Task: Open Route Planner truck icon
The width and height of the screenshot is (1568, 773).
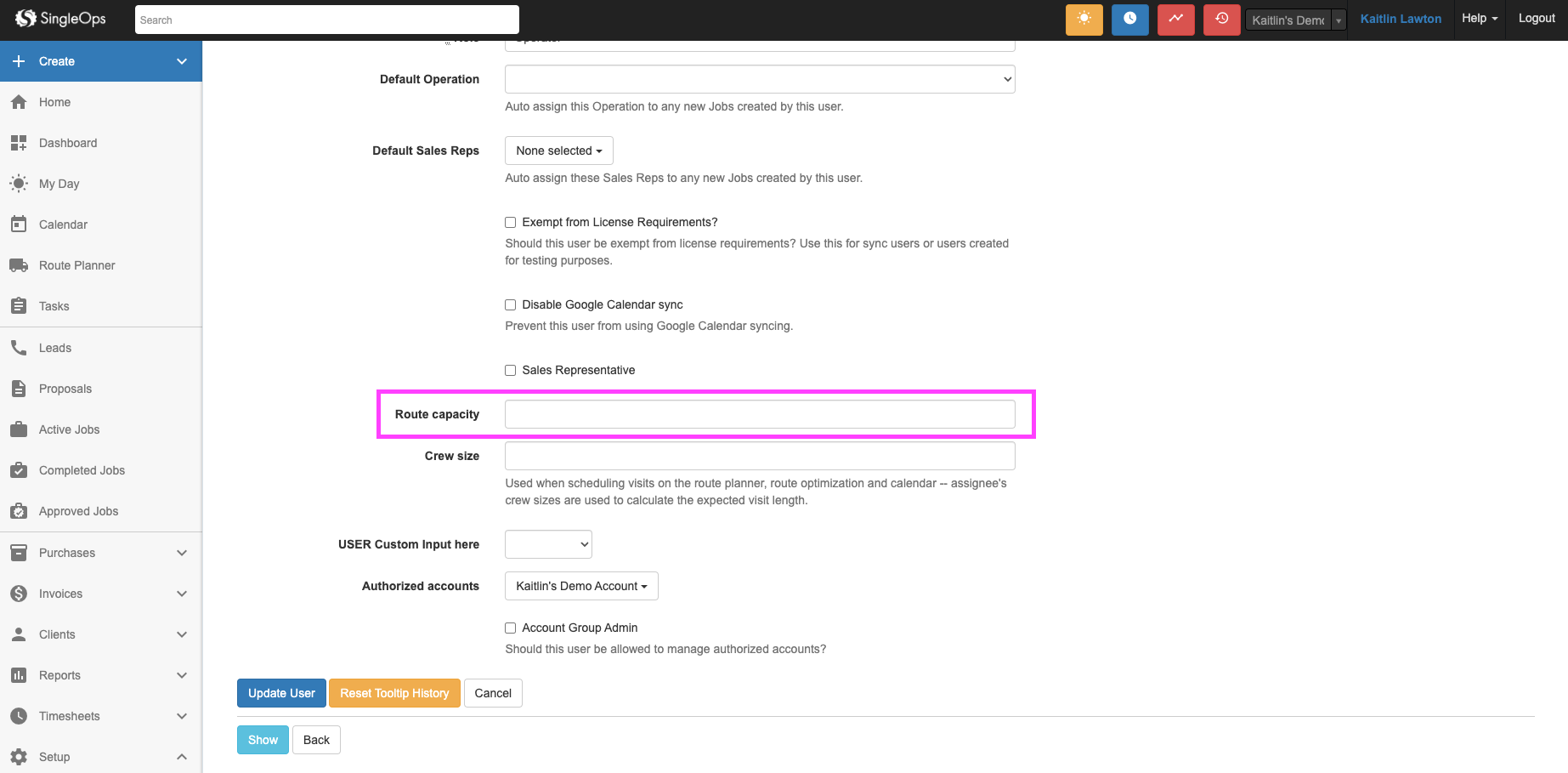Action: pyautogui.click(x=19, y=265)
